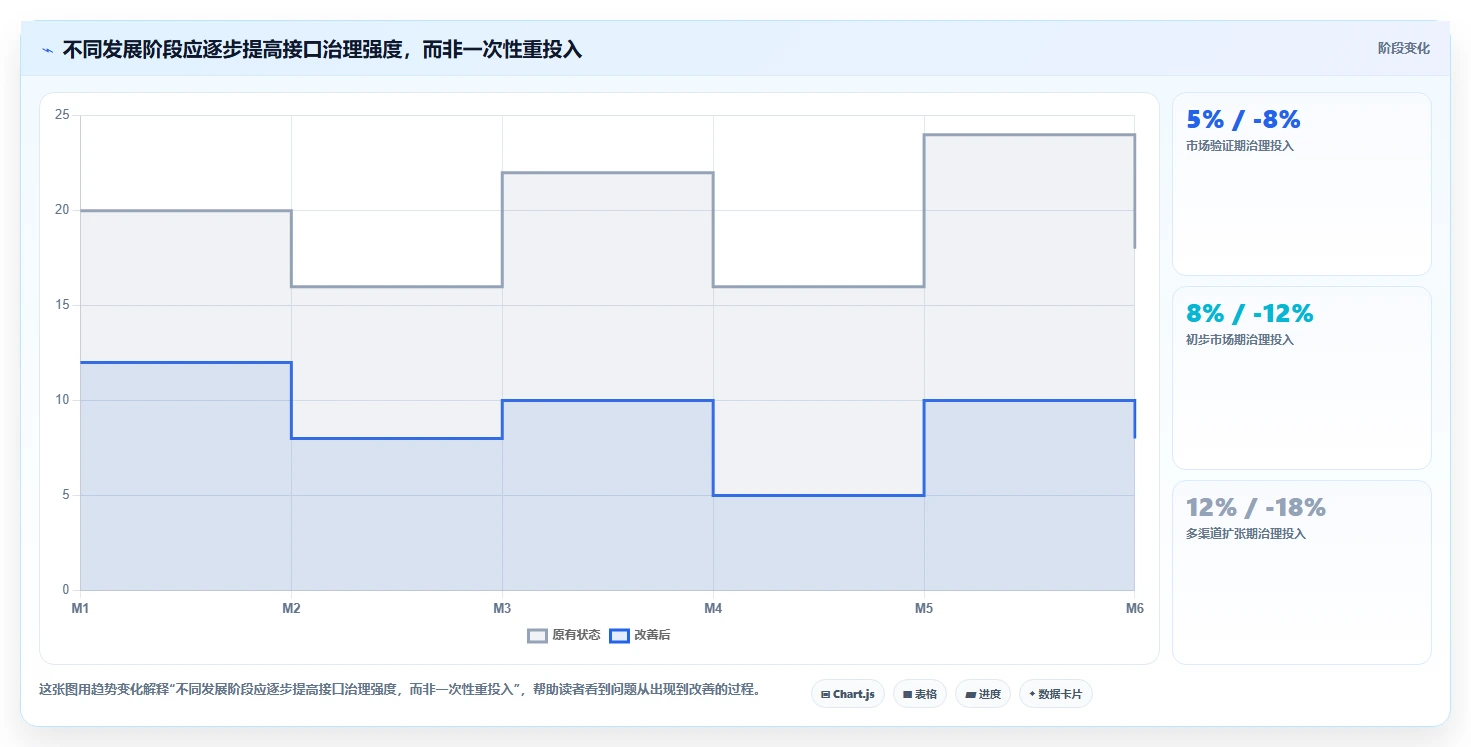Click the blue 改善后 legend swatch
Image resolution: width=1471 pixels, height=747 pixels.
[619, 636]
